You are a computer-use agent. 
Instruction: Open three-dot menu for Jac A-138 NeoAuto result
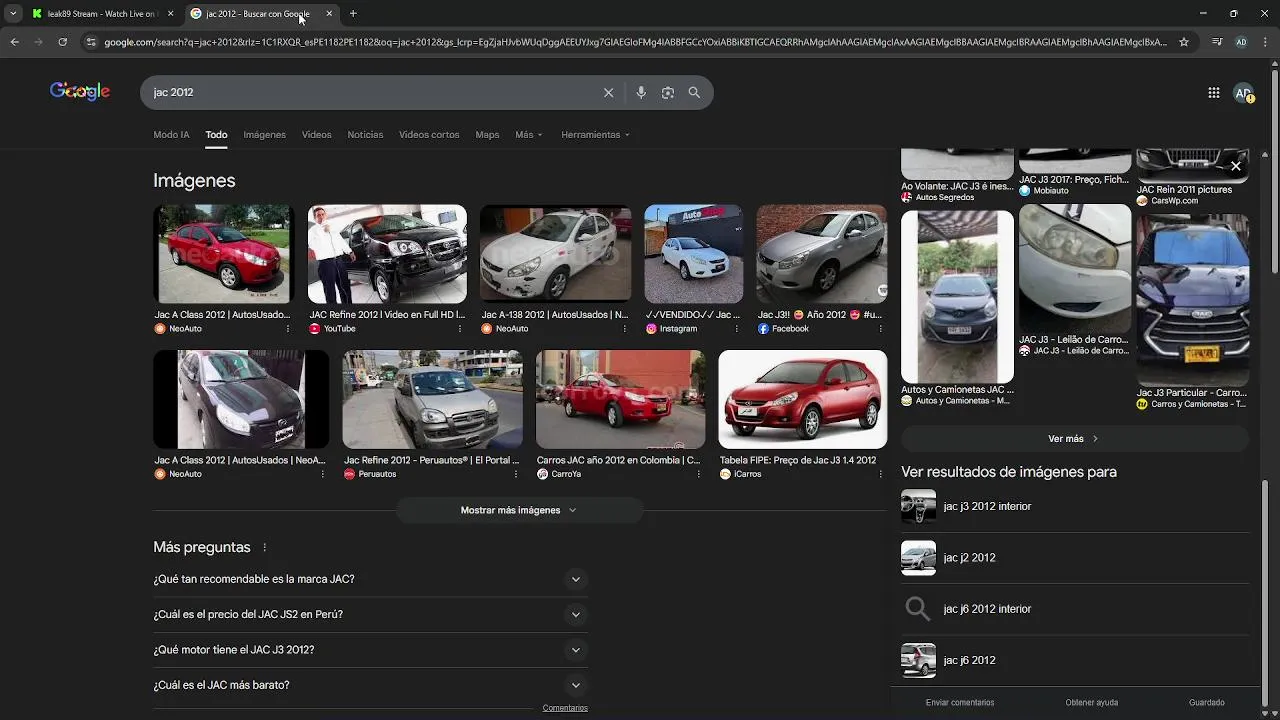[x=626, y=328]
